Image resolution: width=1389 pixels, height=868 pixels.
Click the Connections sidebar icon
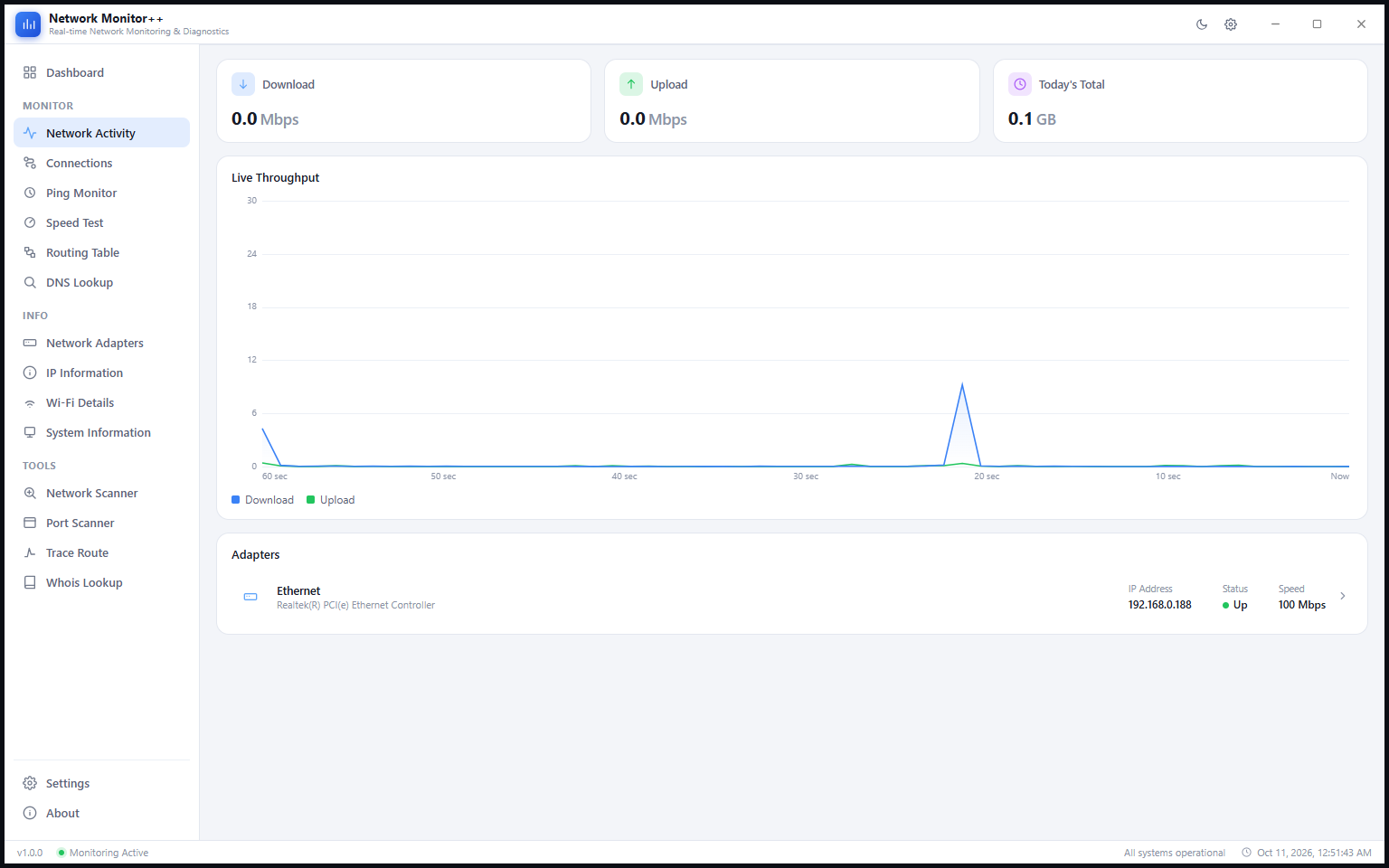tap(30, 163)
